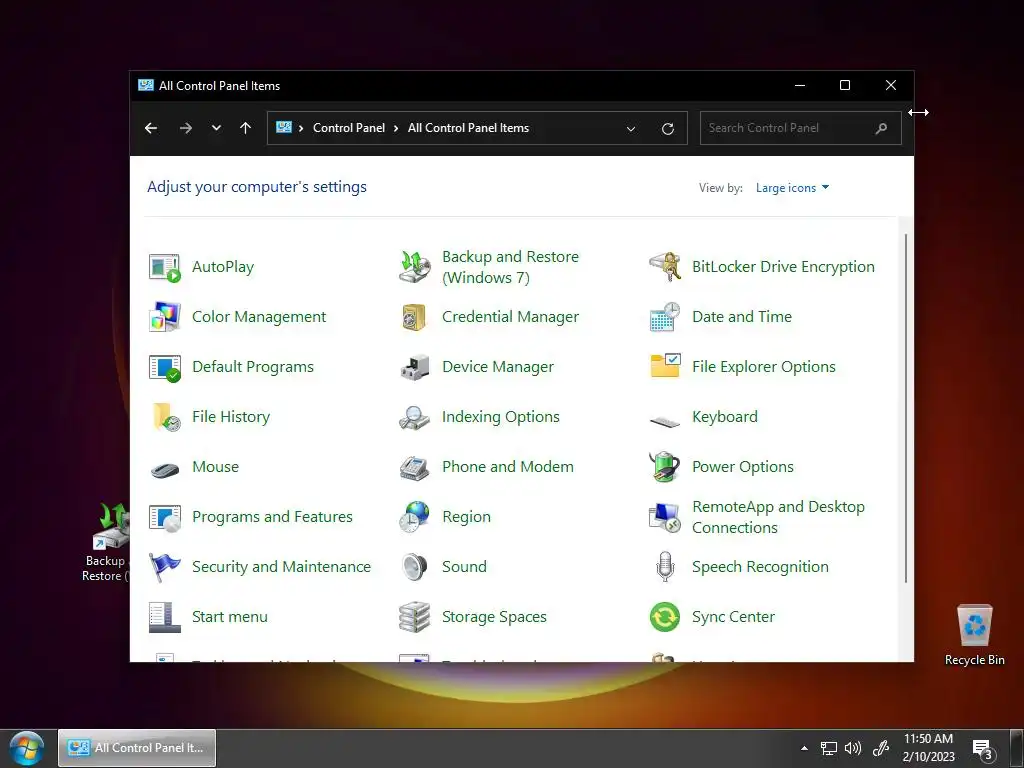Click the Windows Start orb
The image size is (1024, 768).
(x=27, y=748)
